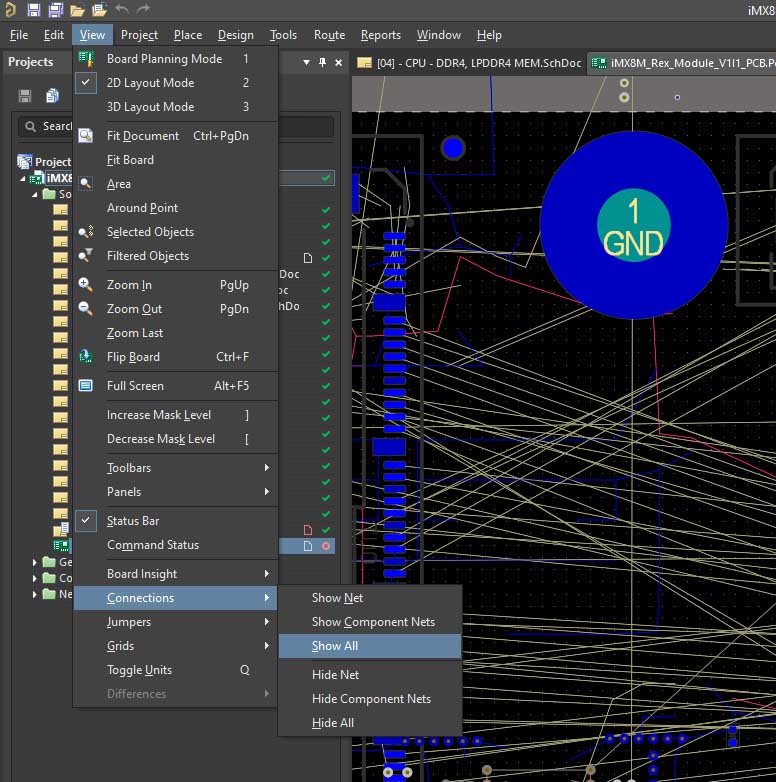Switch to the CPU DDR4 LPDDR4 MEM.SchDoc tab
Image resolution: width=776 pixels, height=782 pixels.
468,62
